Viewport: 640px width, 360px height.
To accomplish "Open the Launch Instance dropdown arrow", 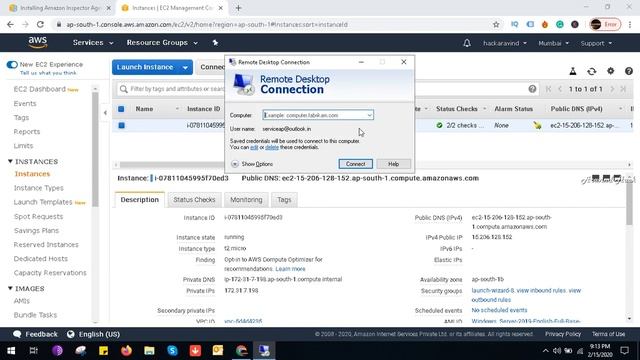I will point(185,67).
